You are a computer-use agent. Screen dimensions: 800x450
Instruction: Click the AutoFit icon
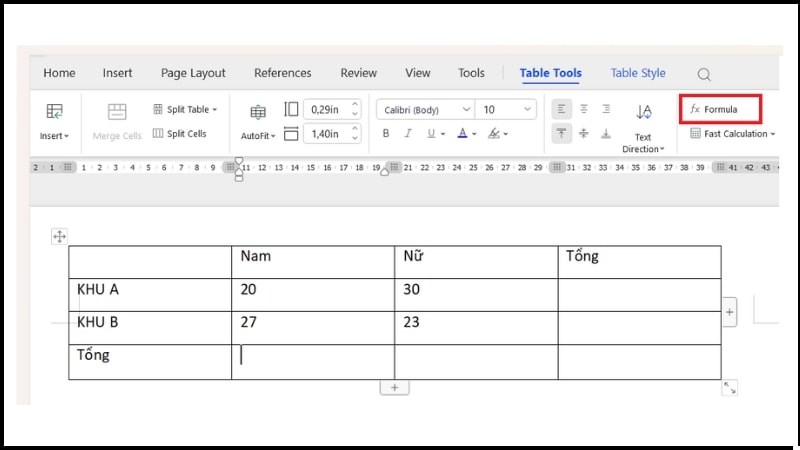click(x=258, y=112)
